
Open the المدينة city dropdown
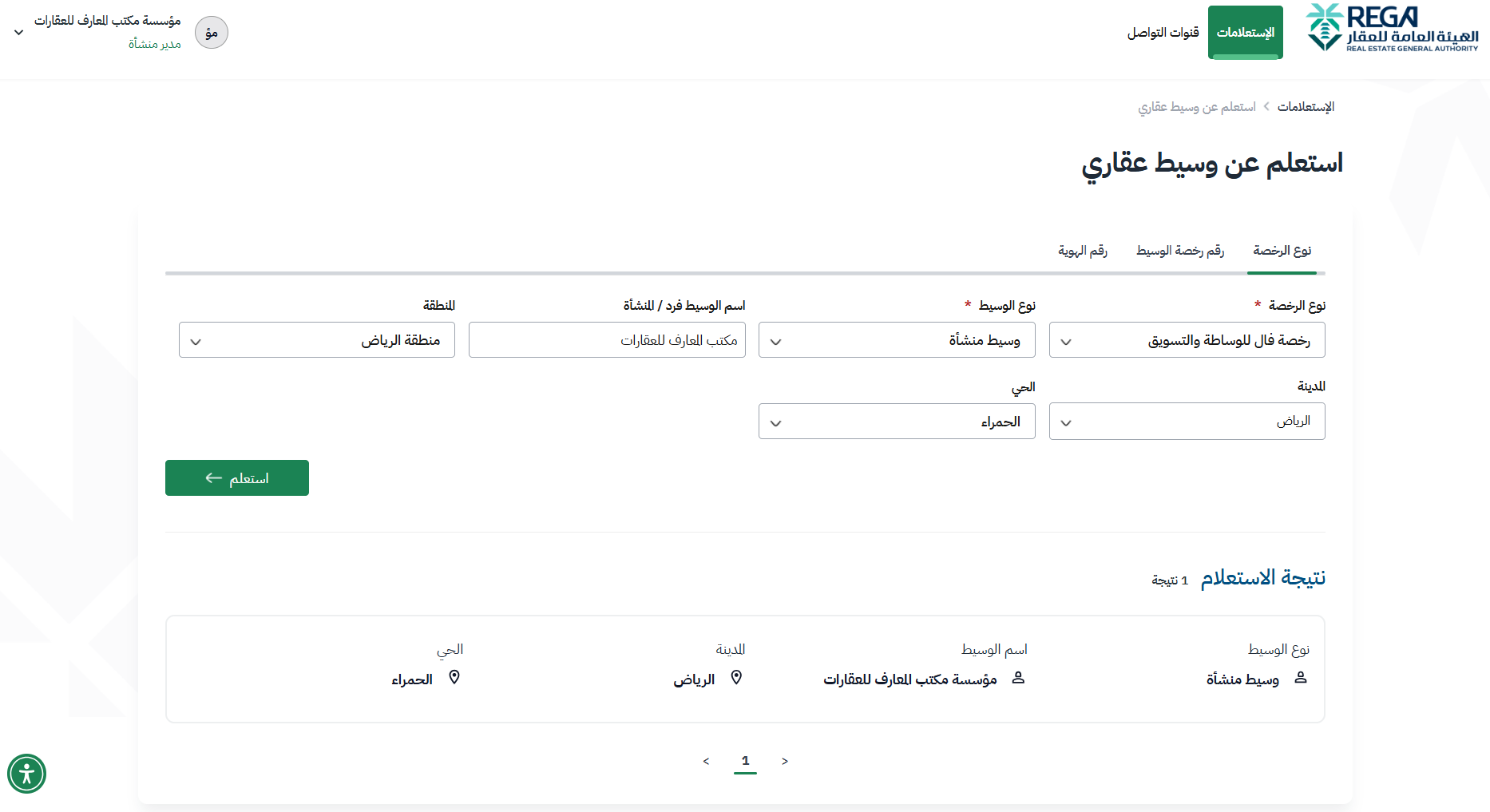(1187, 422)
